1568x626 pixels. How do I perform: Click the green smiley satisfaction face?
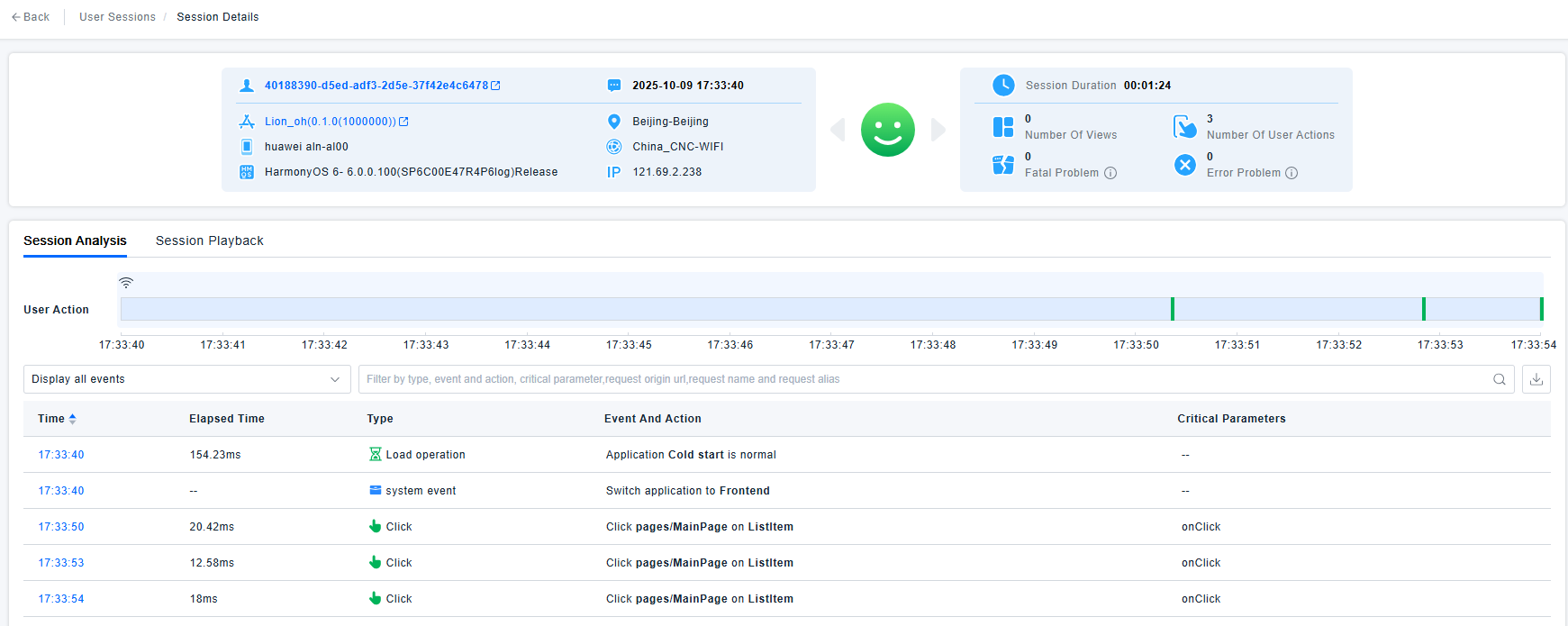point(888,130)
